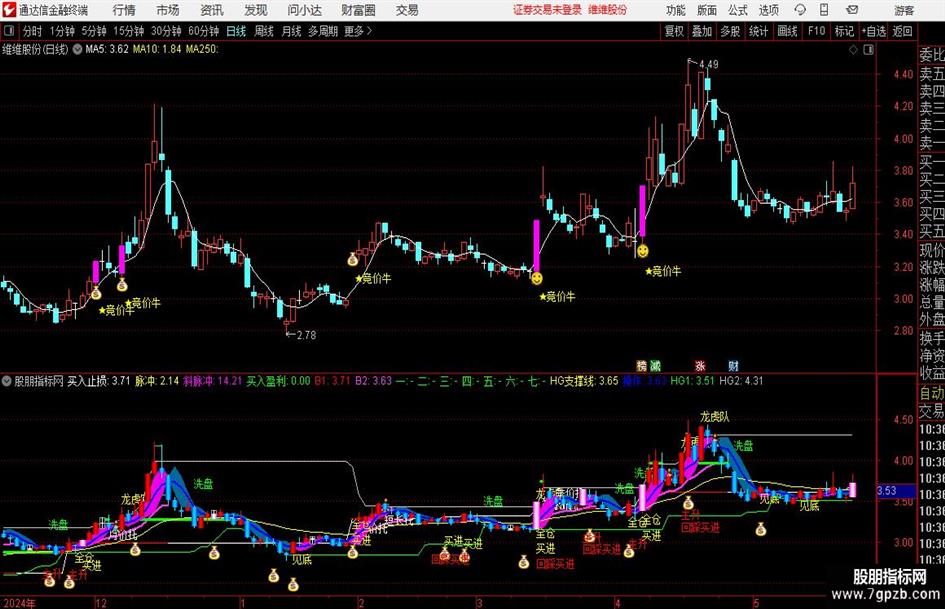Open the 交易 menu

(x=407, y=10)
